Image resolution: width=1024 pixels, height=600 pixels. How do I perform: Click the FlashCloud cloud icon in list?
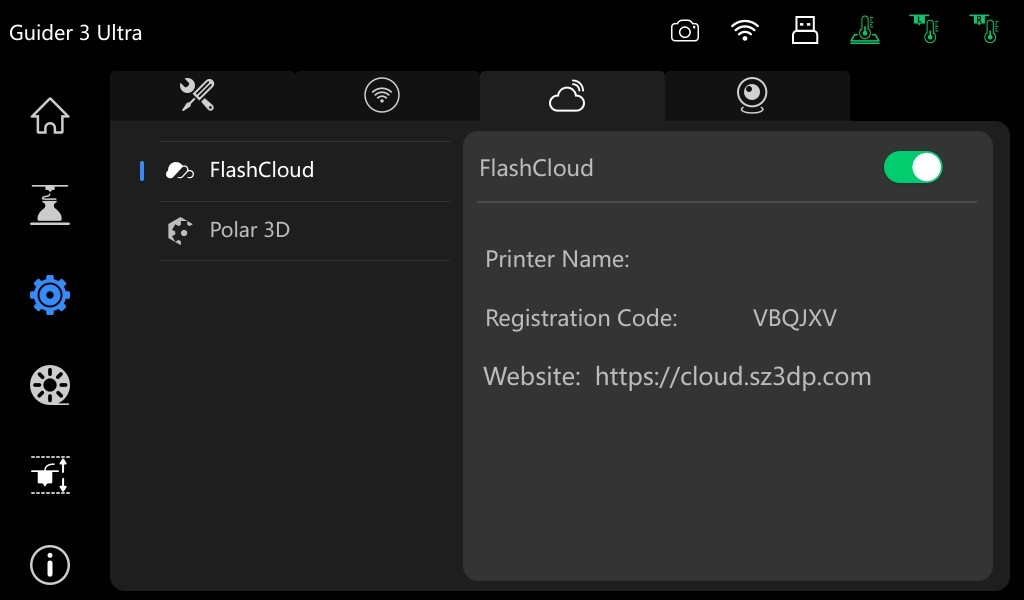tap(180, 171)
